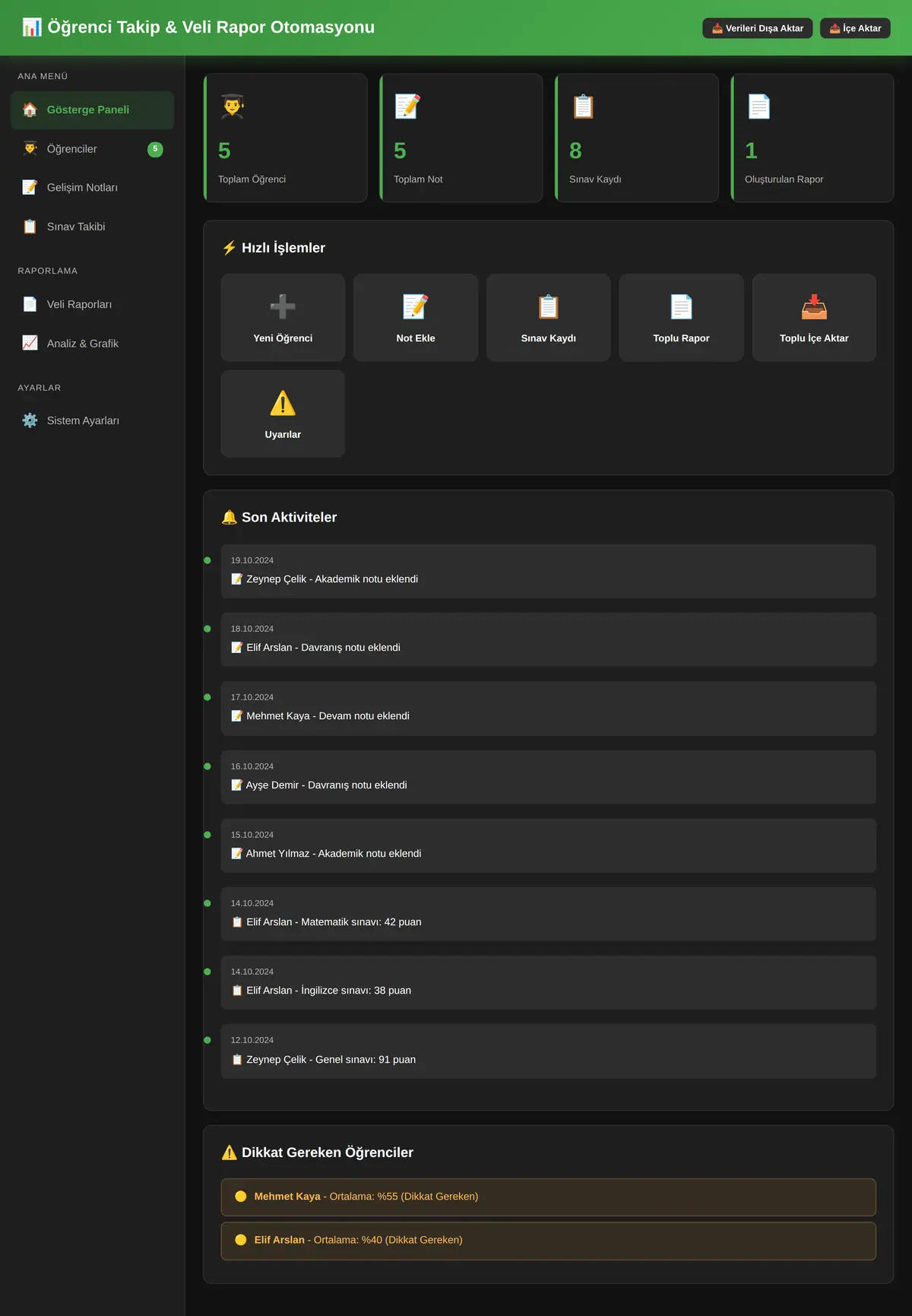The image size is (912, 1316).
Task: Click the house icon beside Gösterge Paneli
Action: [x=30, y=109]
